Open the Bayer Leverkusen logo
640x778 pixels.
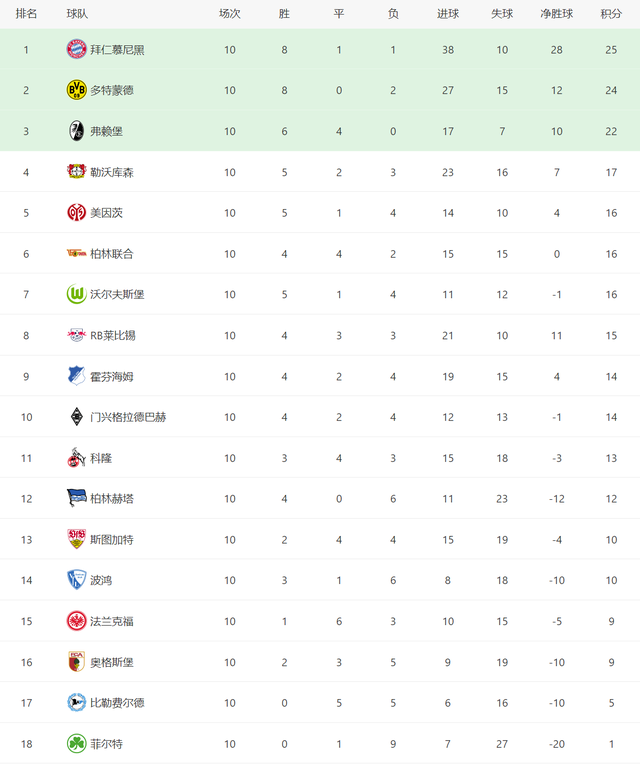click(76, 171)
